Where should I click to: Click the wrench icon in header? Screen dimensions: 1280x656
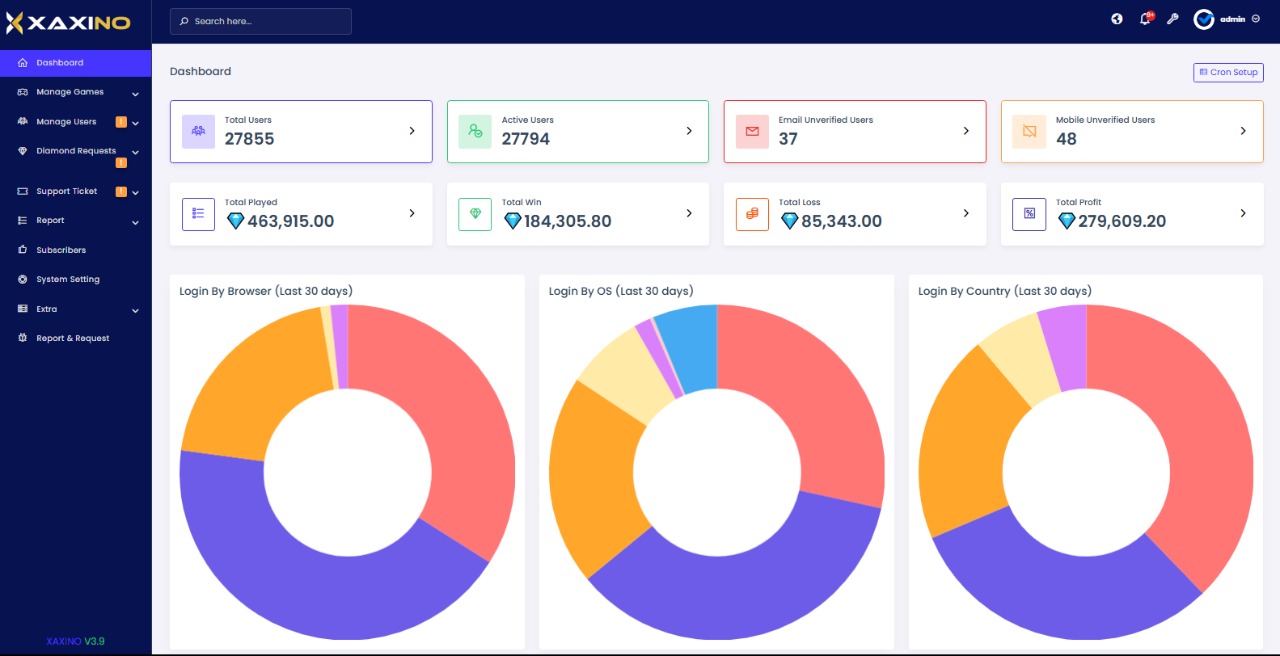(x=1173, y=19)
